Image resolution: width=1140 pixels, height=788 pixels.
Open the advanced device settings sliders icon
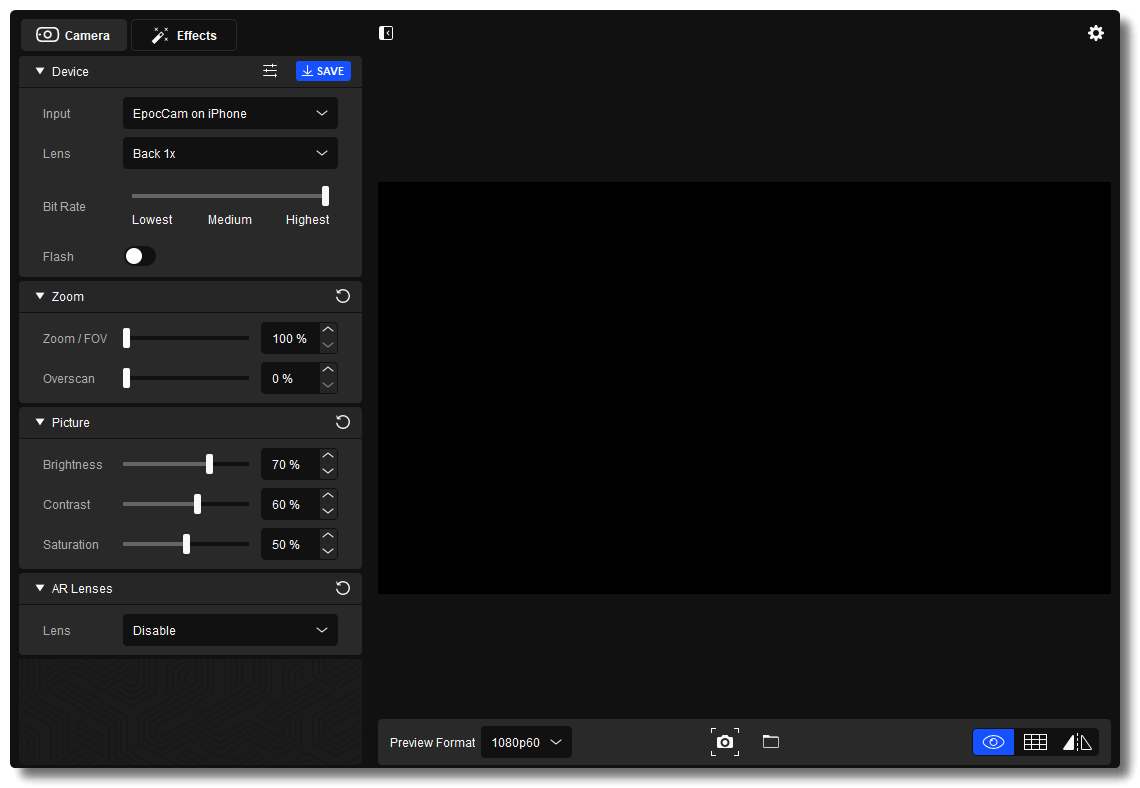[270, 70]
